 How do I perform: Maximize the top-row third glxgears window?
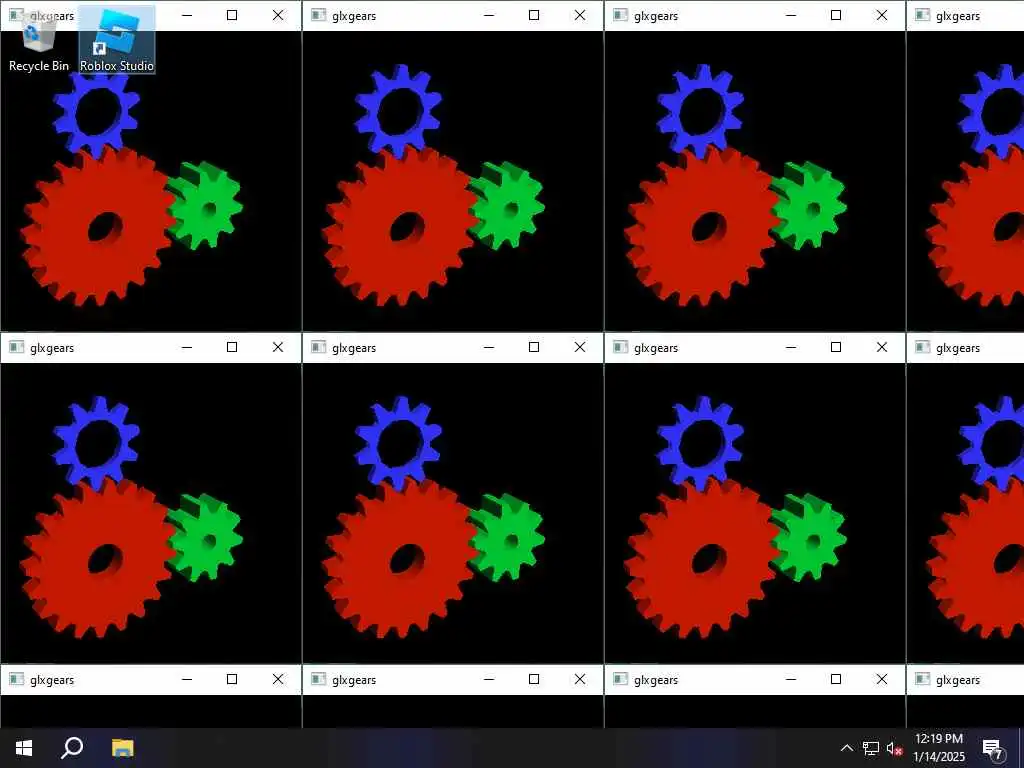[x=836, y=15]
